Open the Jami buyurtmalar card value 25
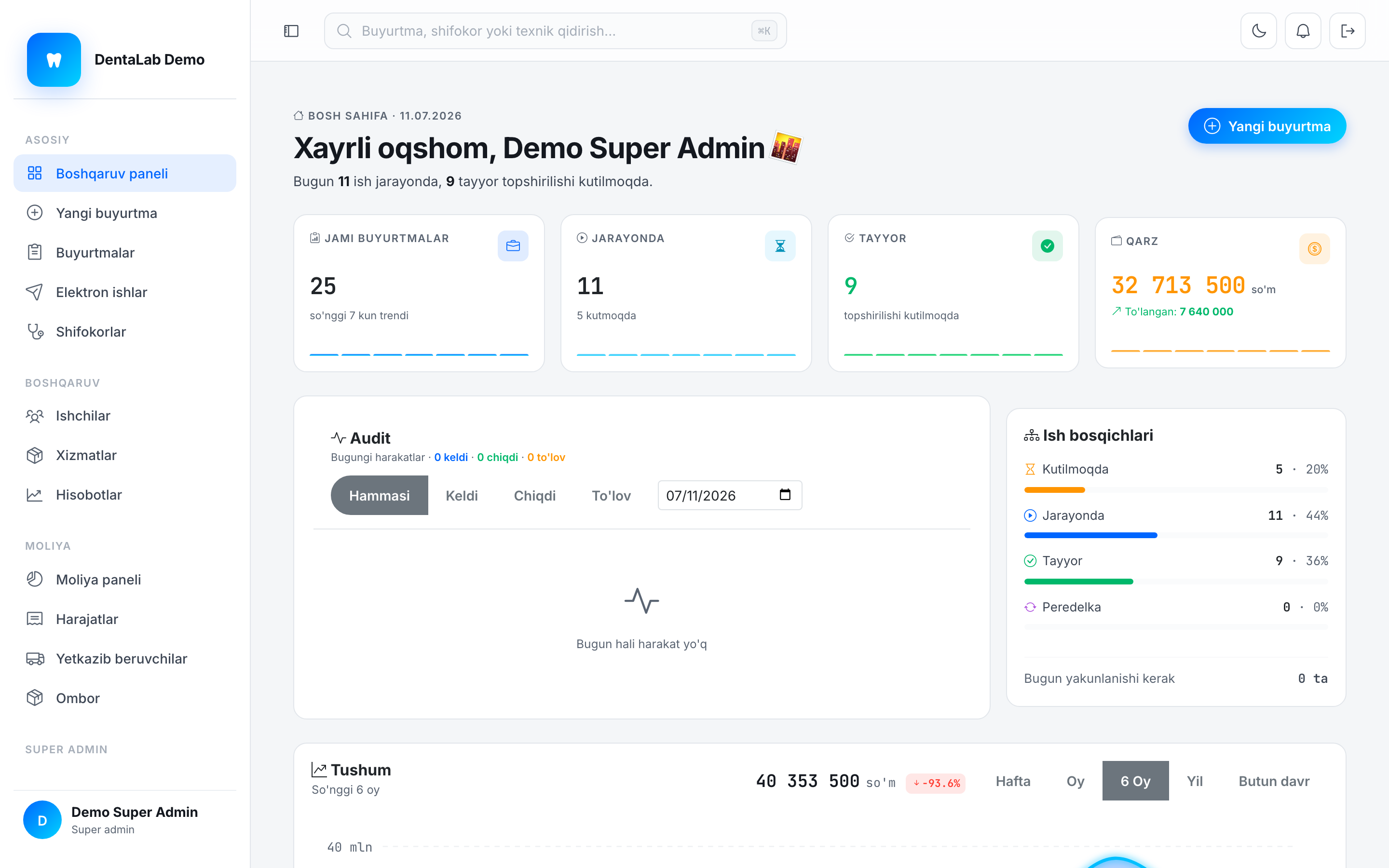1389x868 pixels. coord(323,285)
